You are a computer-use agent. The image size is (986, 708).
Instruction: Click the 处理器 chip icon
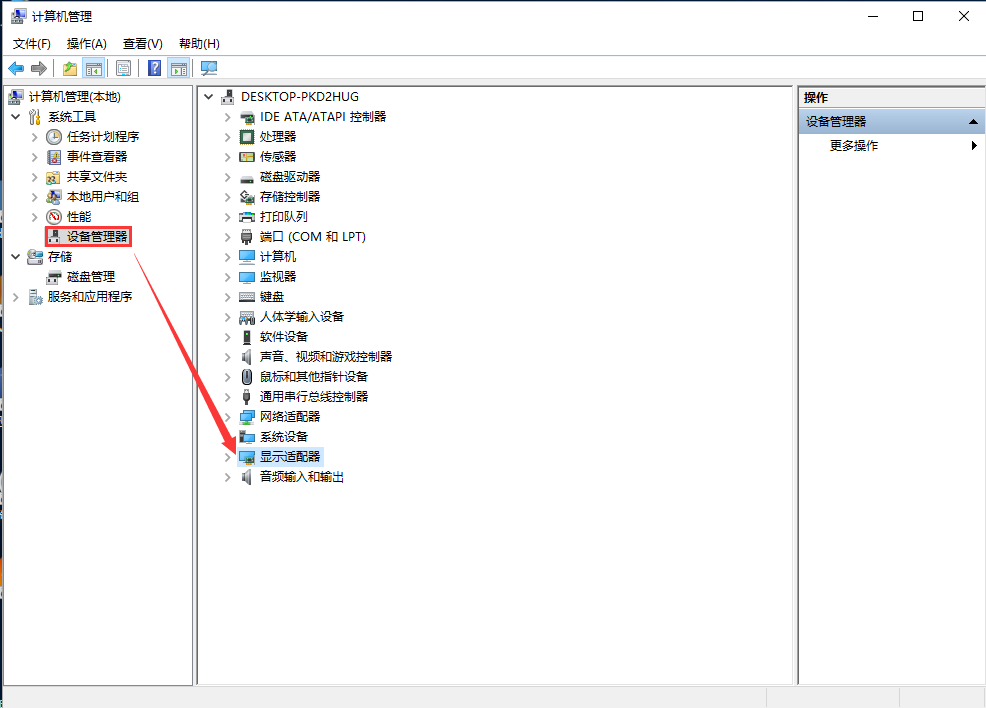[x=247, y=137]
